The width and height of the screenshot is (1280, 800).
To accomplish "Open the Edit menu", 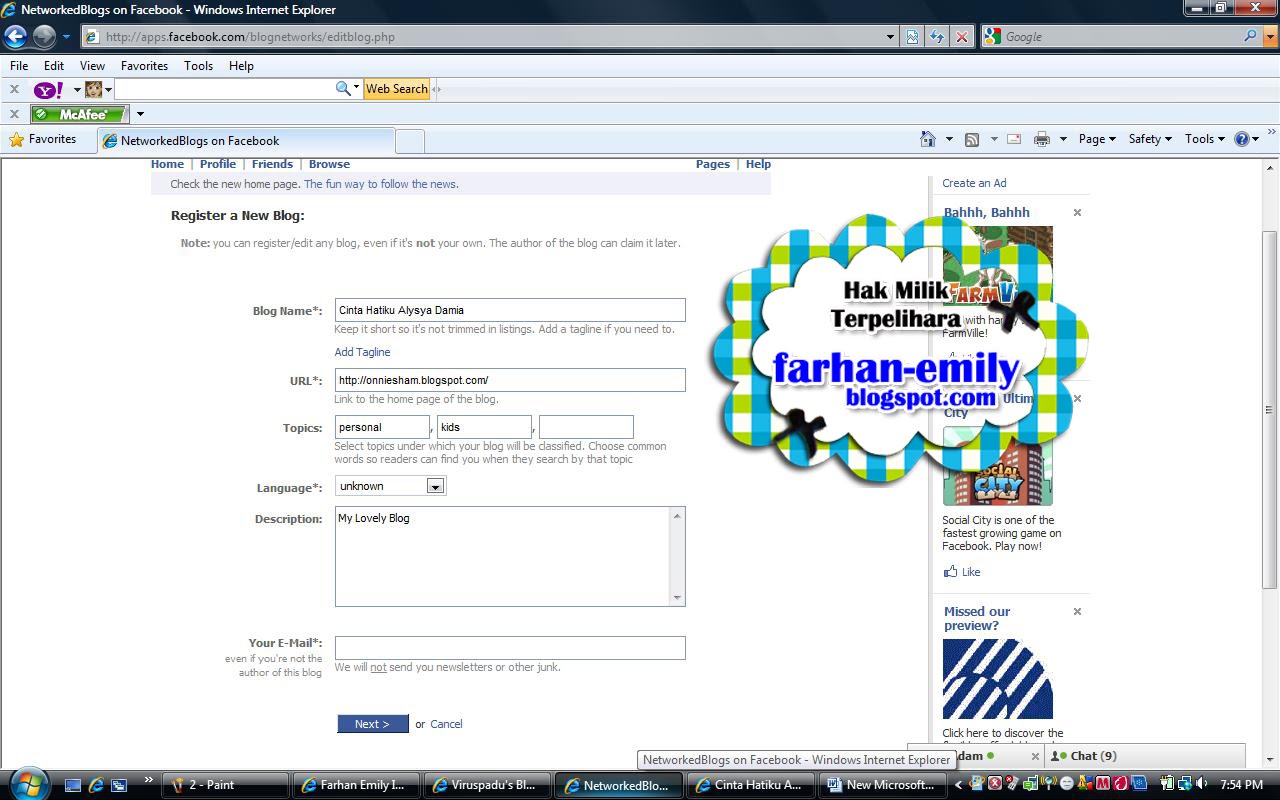I will point(54,65).
